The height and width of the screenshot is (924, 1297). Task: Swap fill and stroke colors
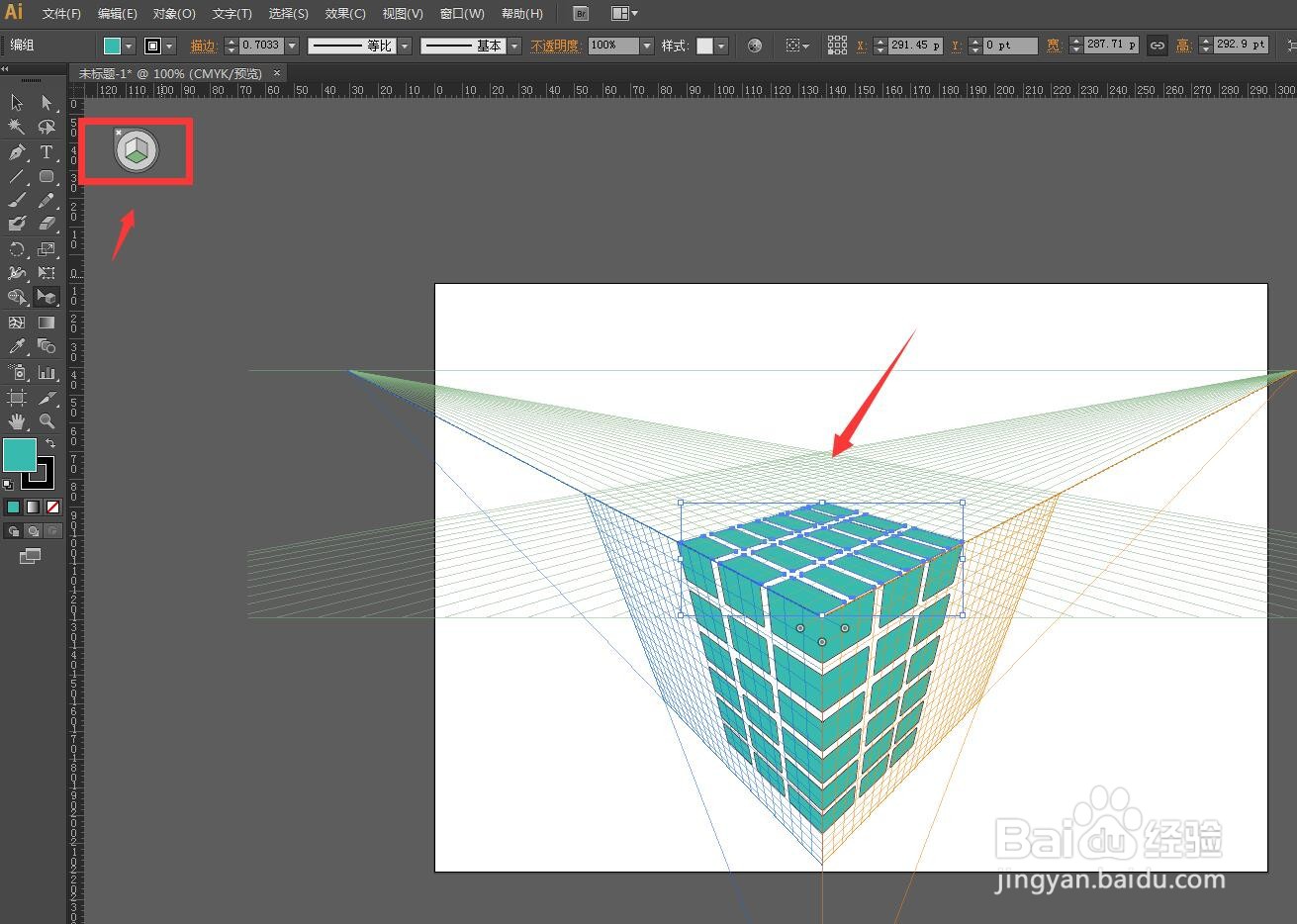[x=50, y=443]
